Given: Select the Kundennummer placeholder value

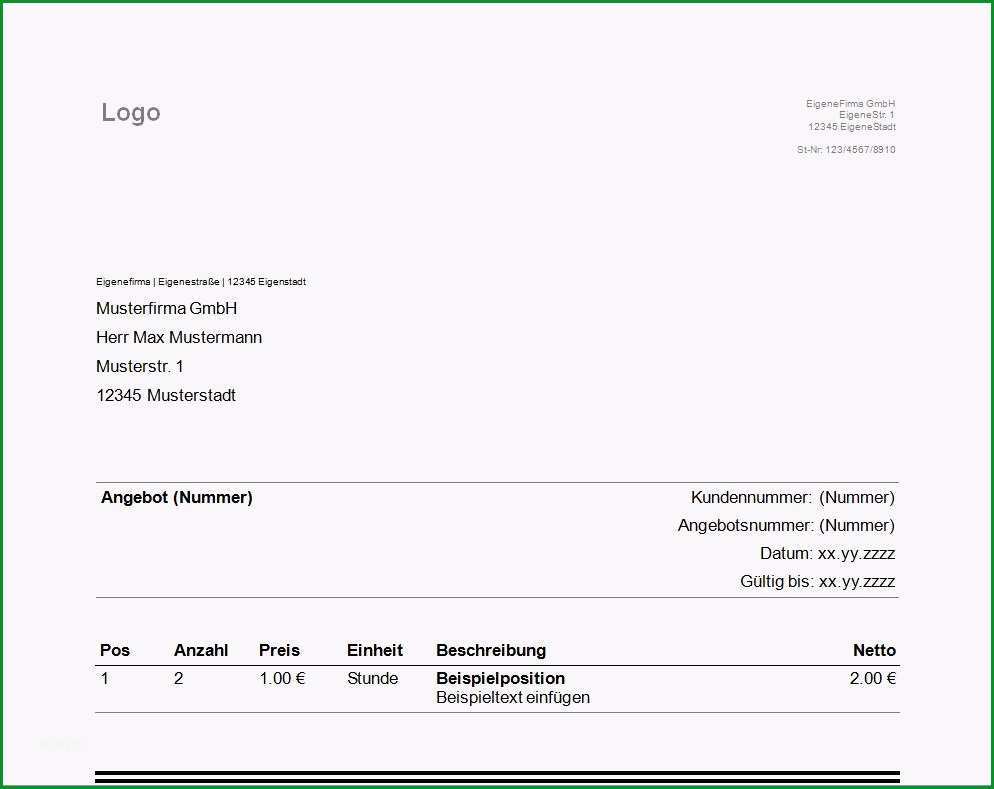Looking at the screenshot, I should 856,497.
